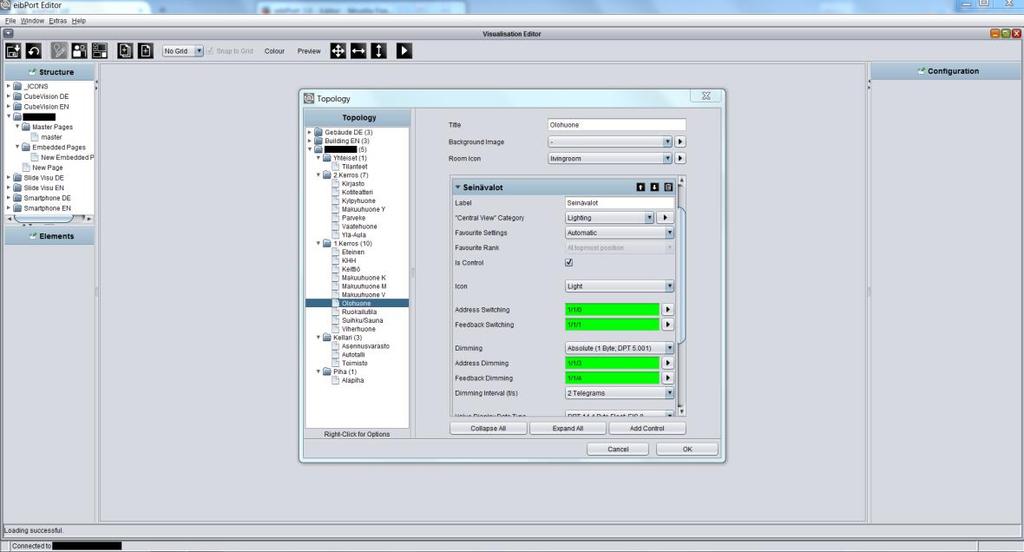Click arrow button beside Feedback Switching
1024x552 pixels.
tap(667, 325)
